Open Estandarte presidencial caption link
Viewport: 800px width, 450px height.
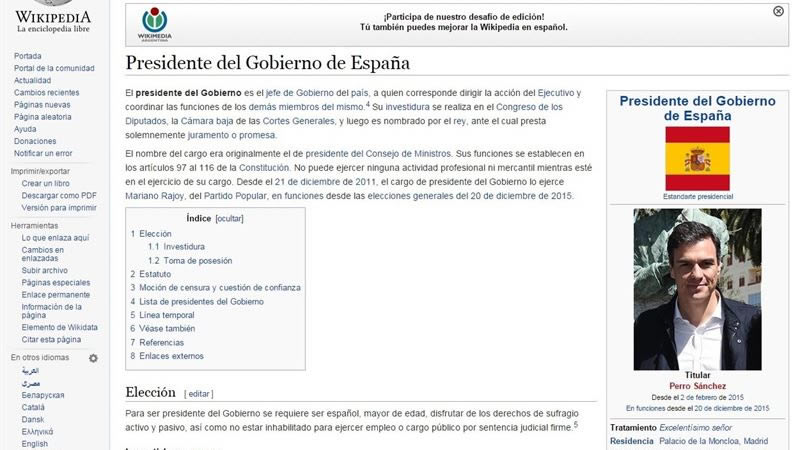(697, 197)
